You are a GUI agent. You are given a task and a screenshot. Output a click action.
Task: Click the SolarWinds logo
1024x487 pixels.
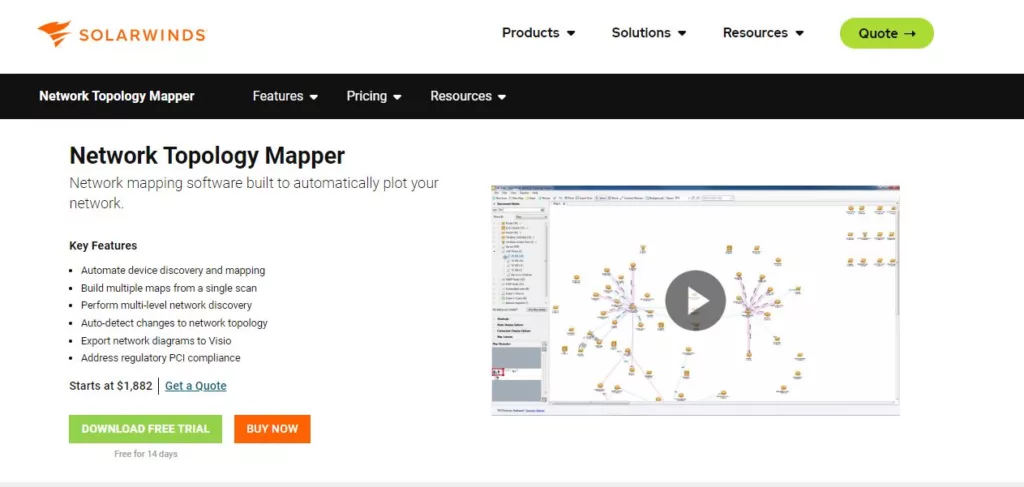pyautogui.click(x=121, y=33)
